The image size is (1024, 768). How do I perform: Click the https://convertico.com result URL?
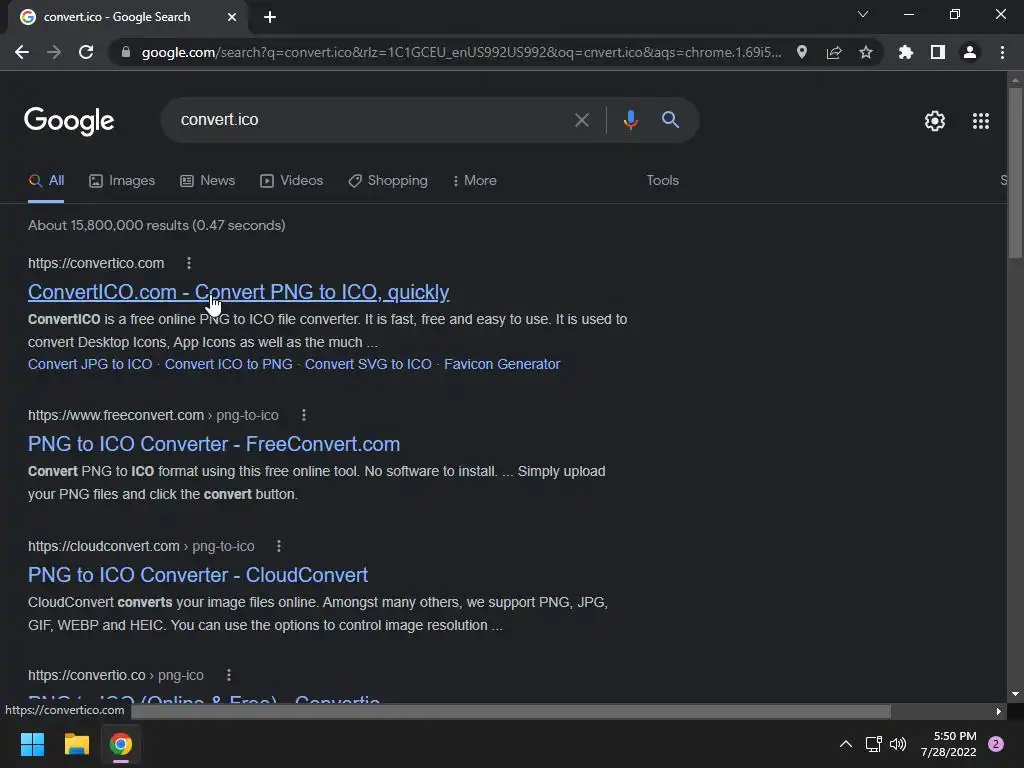[96, 263]
